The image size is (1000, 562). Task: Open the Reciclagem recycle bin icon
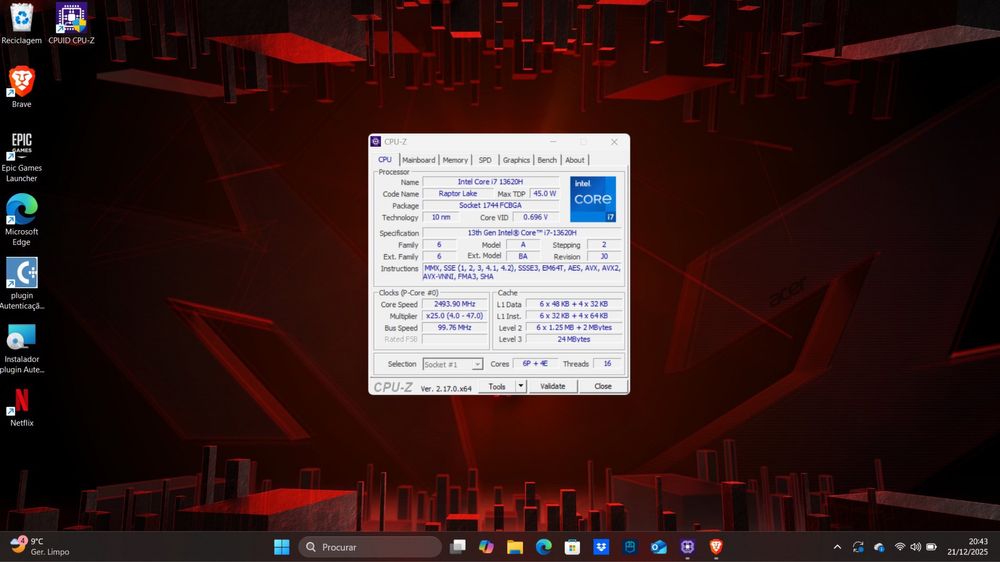[x=21, y=23]
